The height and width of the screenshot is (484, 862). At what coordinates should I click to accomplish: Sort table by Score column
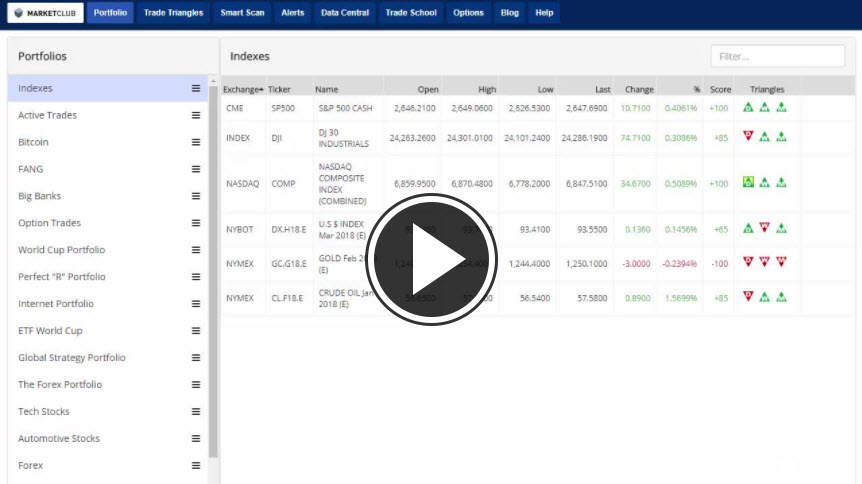[720, 89]
